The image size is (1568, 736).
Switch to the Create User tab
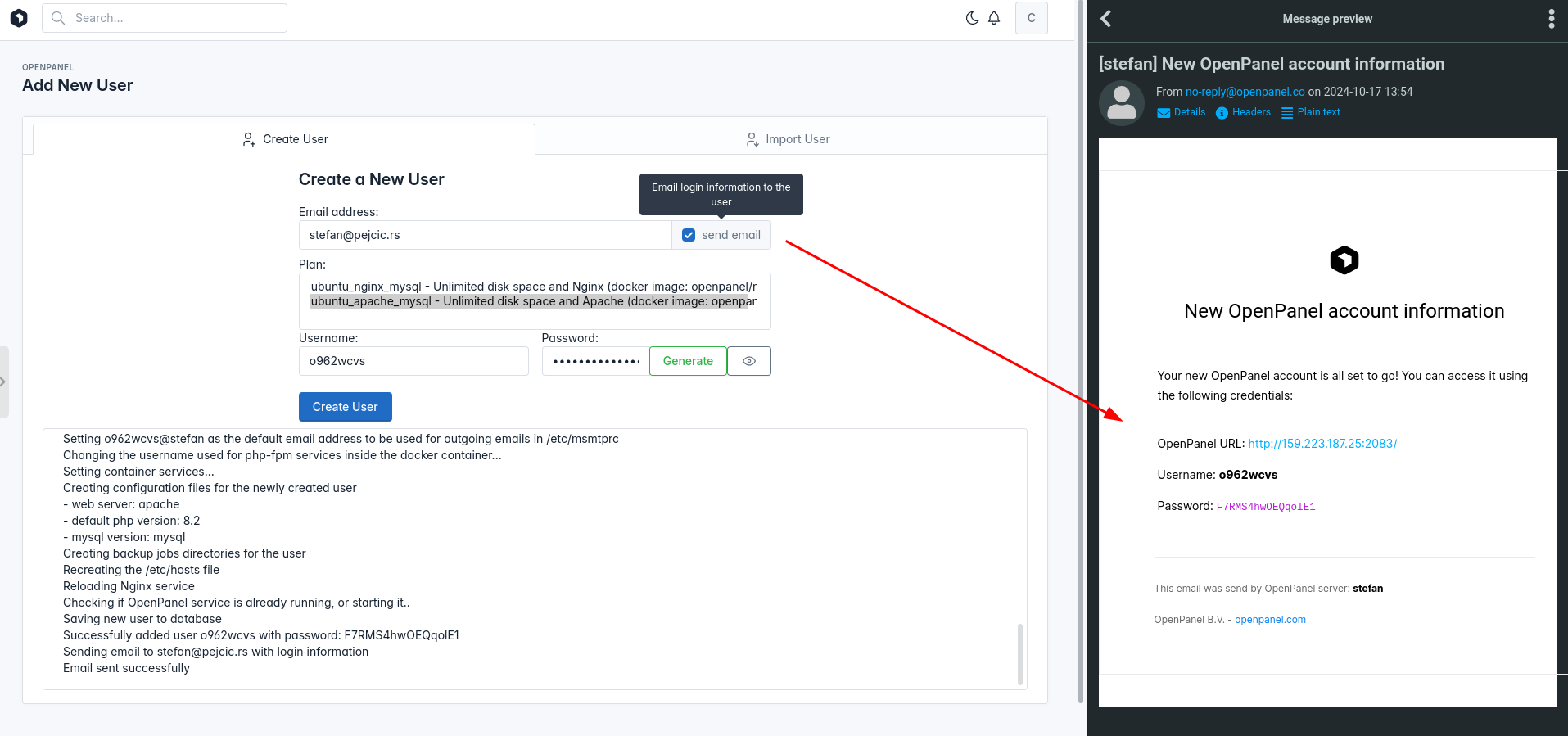pyautogui.click(x=284, y=139)
